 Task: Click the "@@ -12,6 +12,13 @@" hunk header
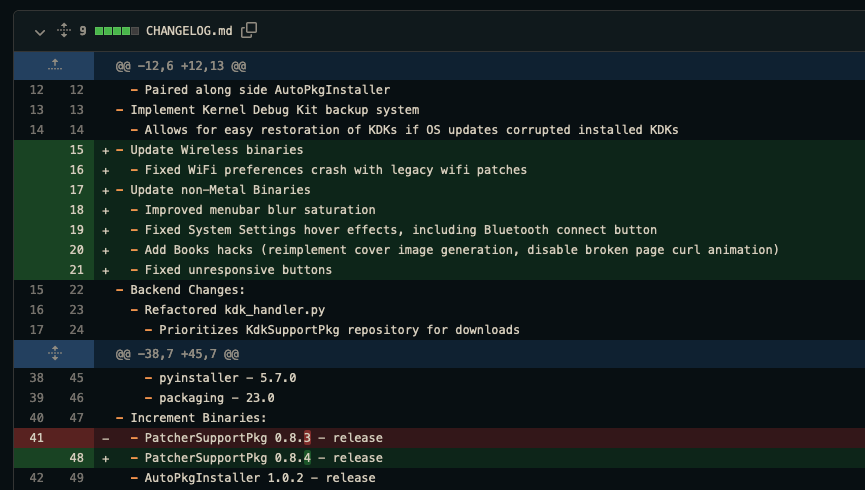[x=182, y=67]
